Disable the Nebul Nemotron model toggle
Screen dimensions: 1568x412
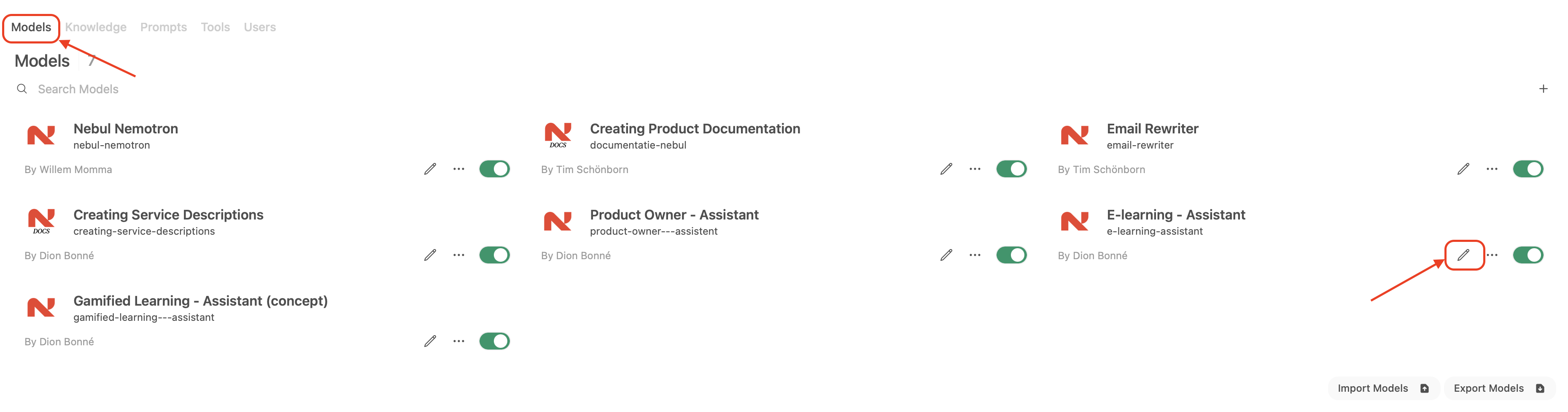pyautogui.click(x=494, y=169)
